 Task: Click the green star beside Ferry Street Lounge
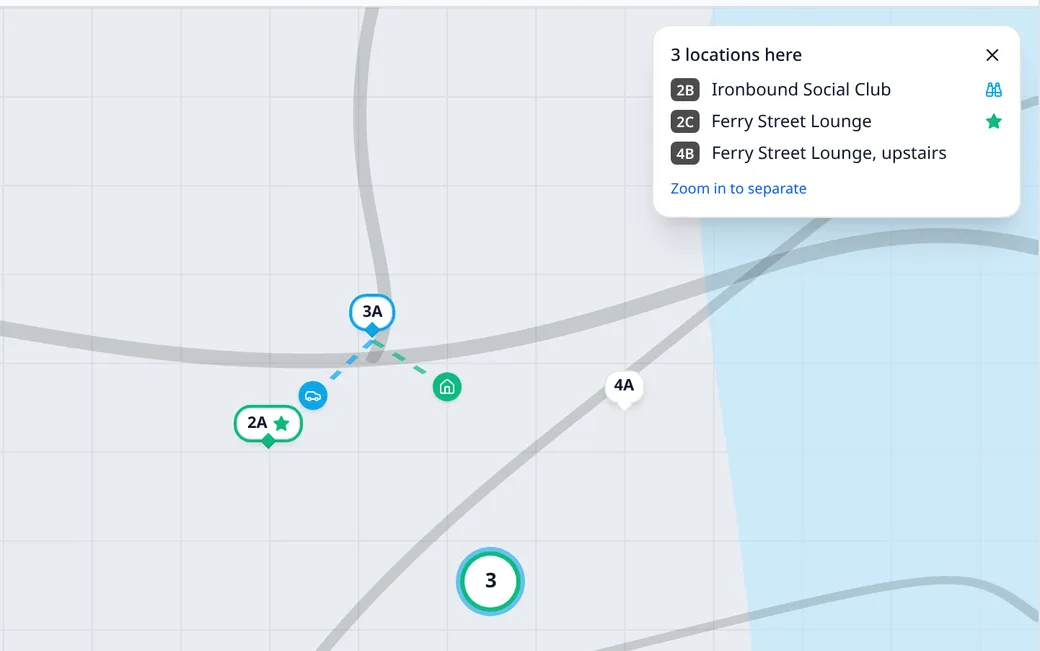point(994,121)
